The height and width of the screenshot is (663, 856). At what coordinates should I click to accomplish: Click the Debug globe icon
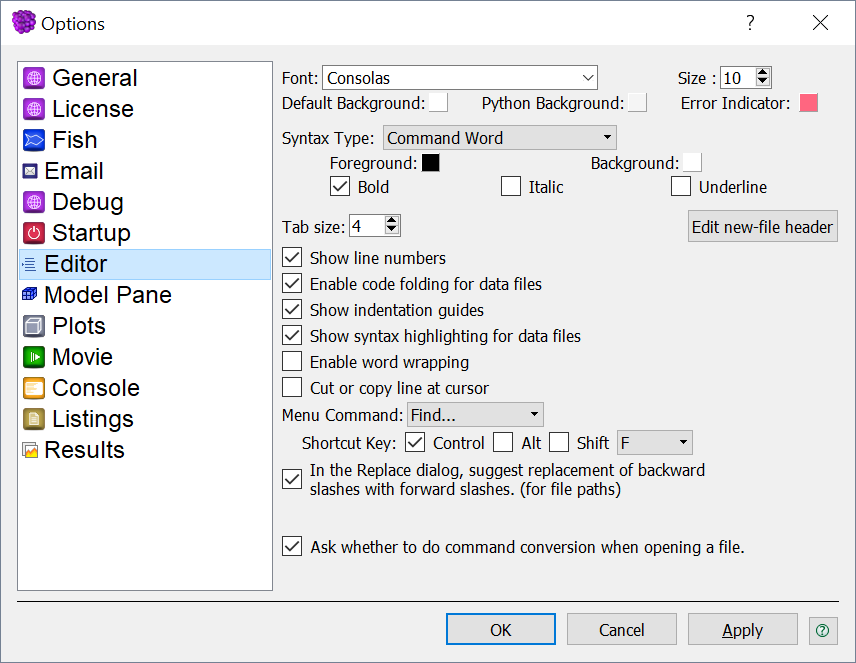34,202
